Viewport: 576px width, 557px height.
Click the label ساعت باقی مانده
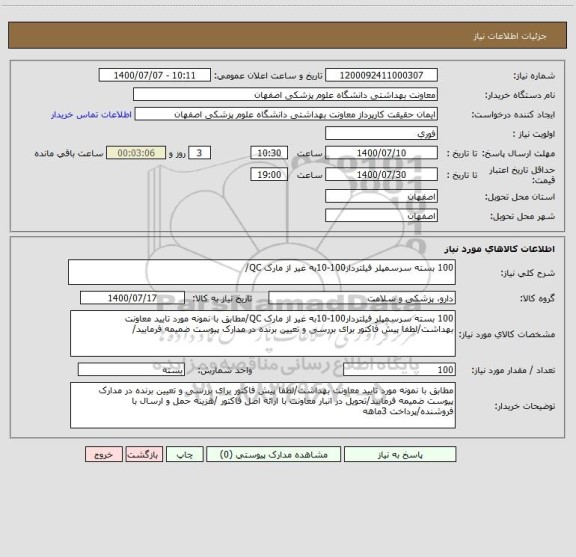coord(69,153)
